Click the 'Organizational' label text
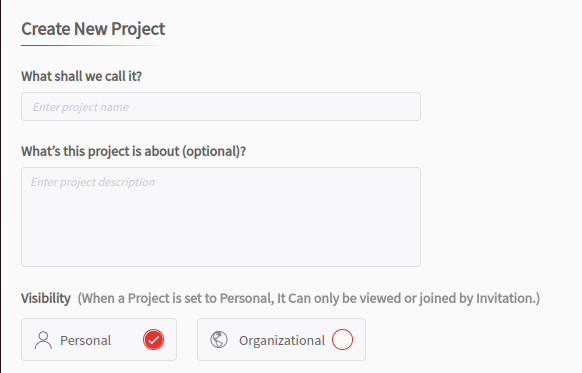582x373 pixels. pyautogui.click(x=282, y=340)
